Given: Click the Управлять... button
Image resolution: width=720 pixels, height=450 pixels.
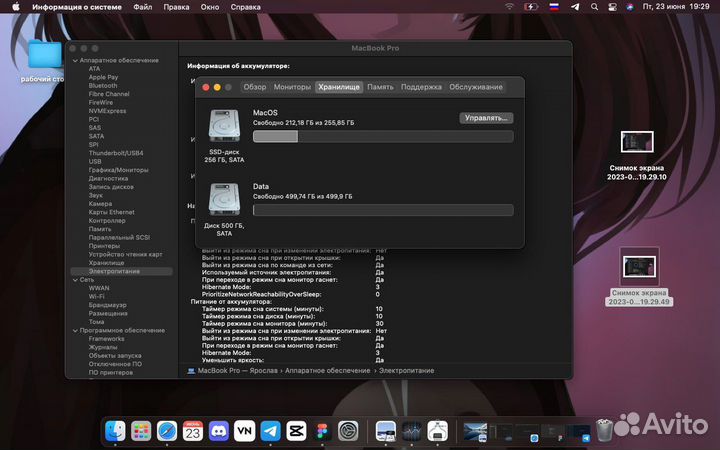Looking at the screenshot, I should point(486,118).
